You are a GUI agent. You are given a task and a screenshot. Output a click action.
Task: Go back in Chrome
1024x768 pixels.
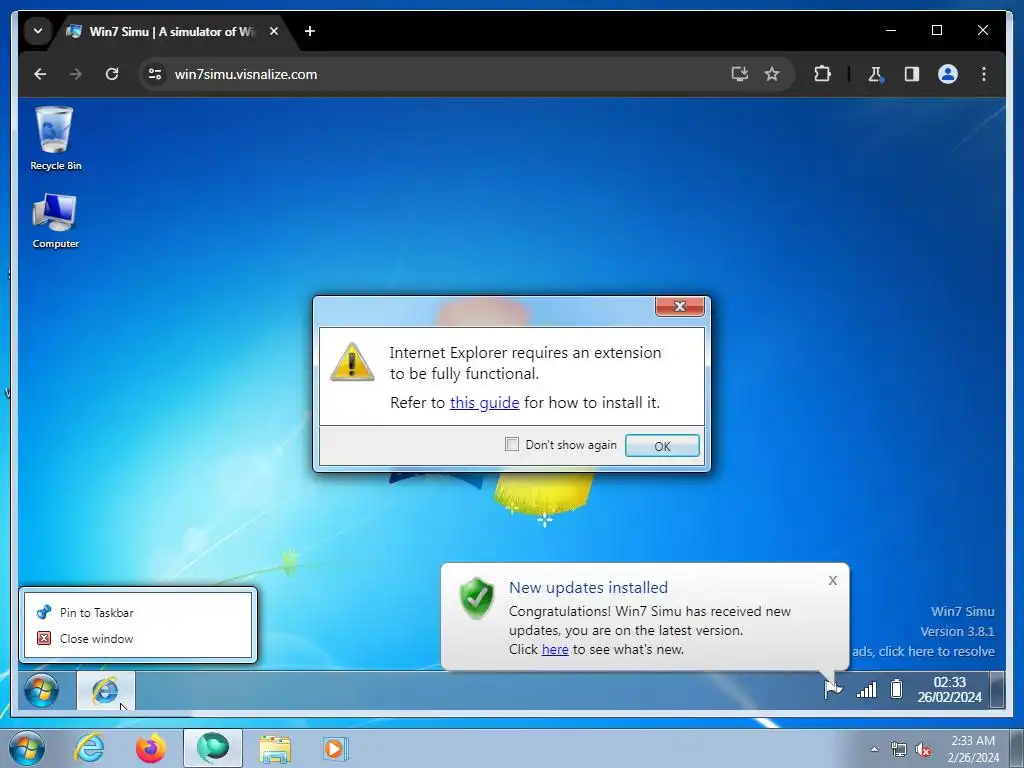coord(40,74)
